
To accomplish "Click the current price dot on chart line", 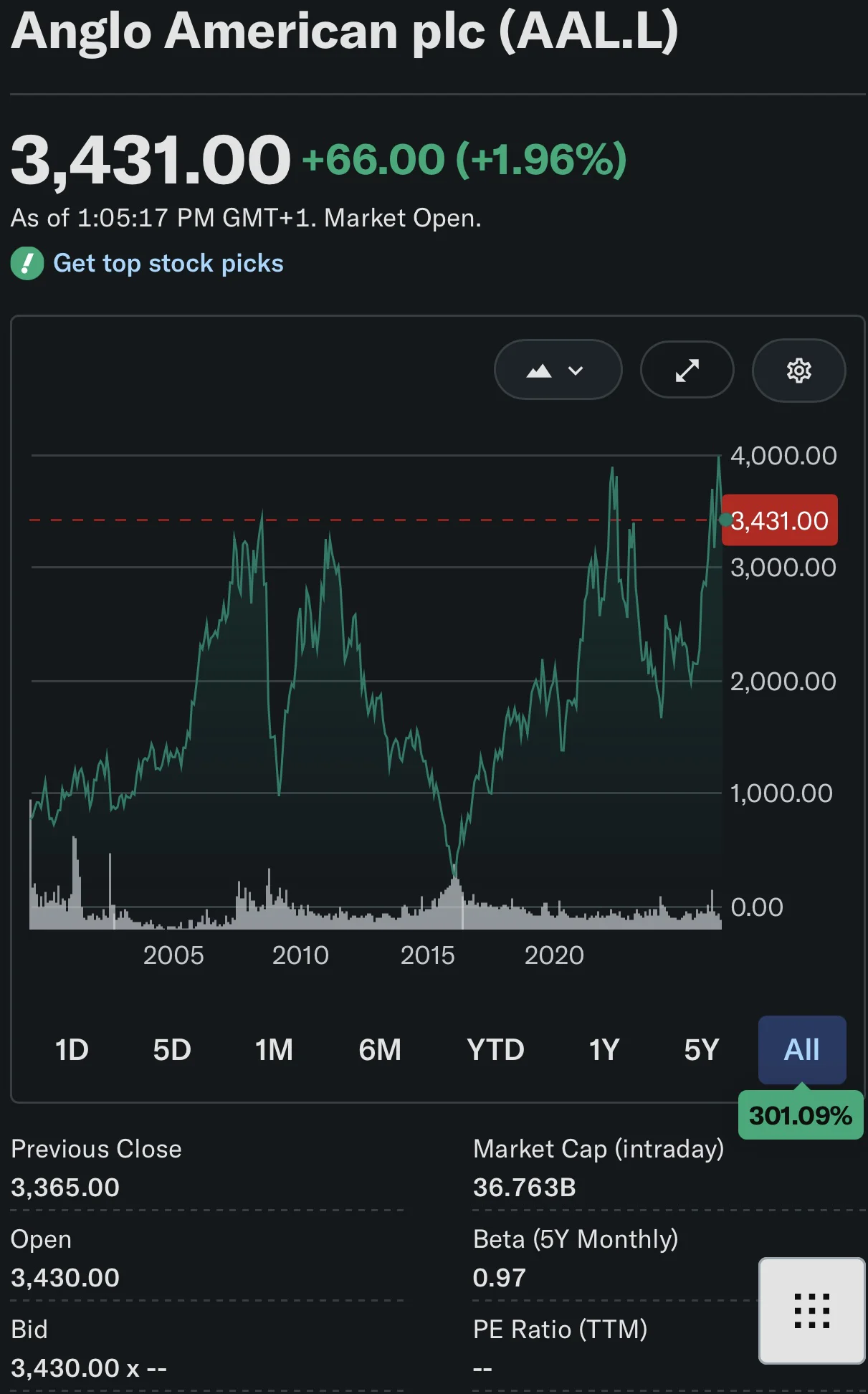I will coord(725,520).
